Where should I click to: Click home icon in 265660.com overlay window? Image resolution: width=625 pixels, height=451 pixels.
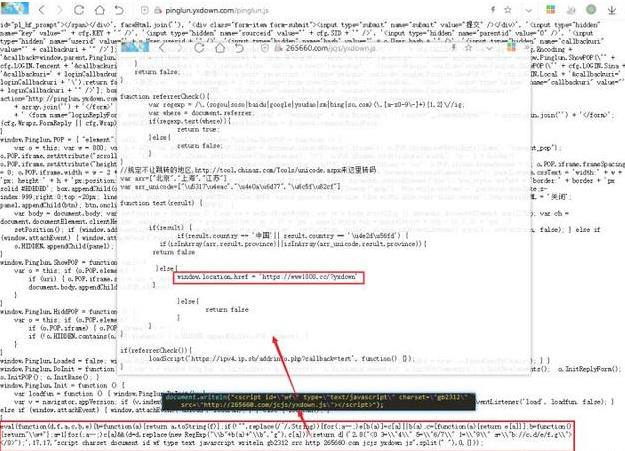pos(220,48)
